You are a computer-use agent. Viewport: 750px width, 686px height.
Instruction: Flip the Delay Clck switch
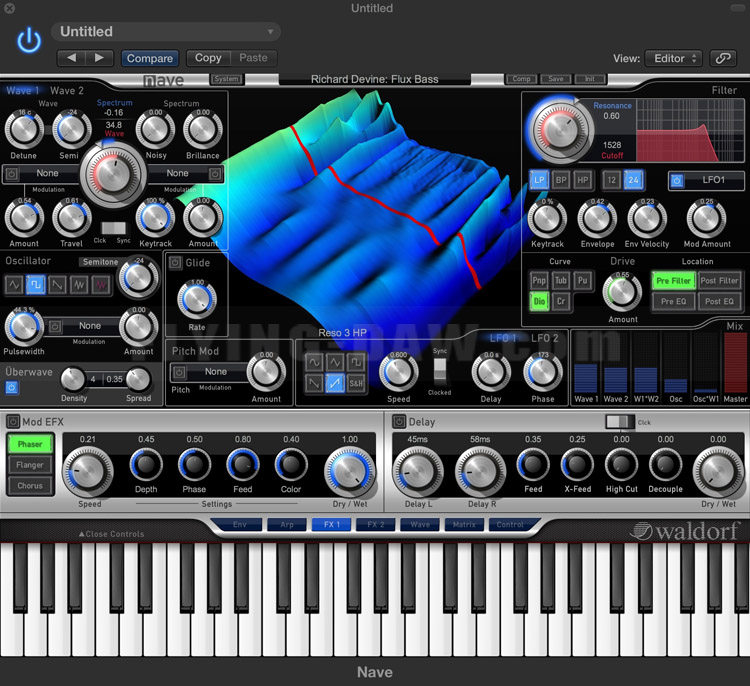coord(620,421)
